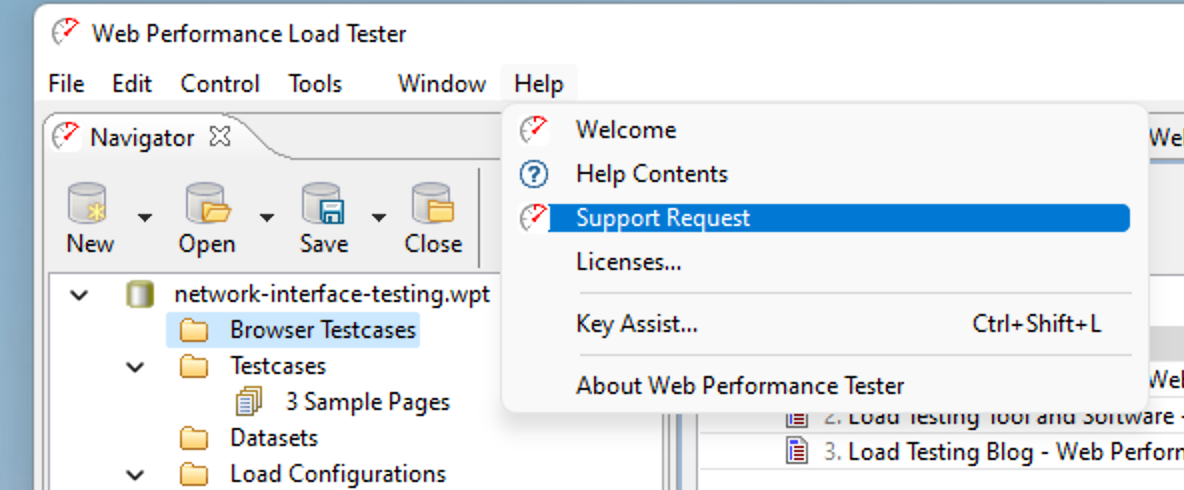Open the Tools menu
The image size is (1184, 490).
(x=315, y=83)
